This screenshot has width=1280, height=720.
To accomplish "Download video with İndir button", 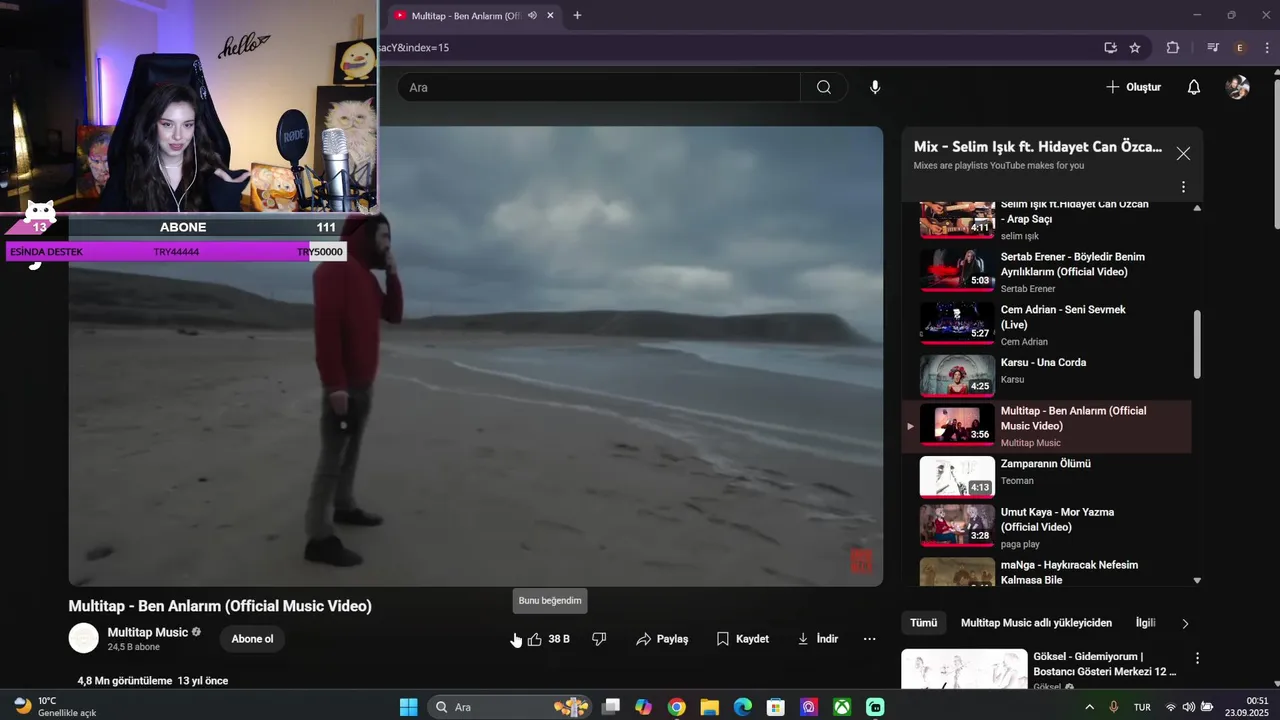I will (x=818, y=639).
